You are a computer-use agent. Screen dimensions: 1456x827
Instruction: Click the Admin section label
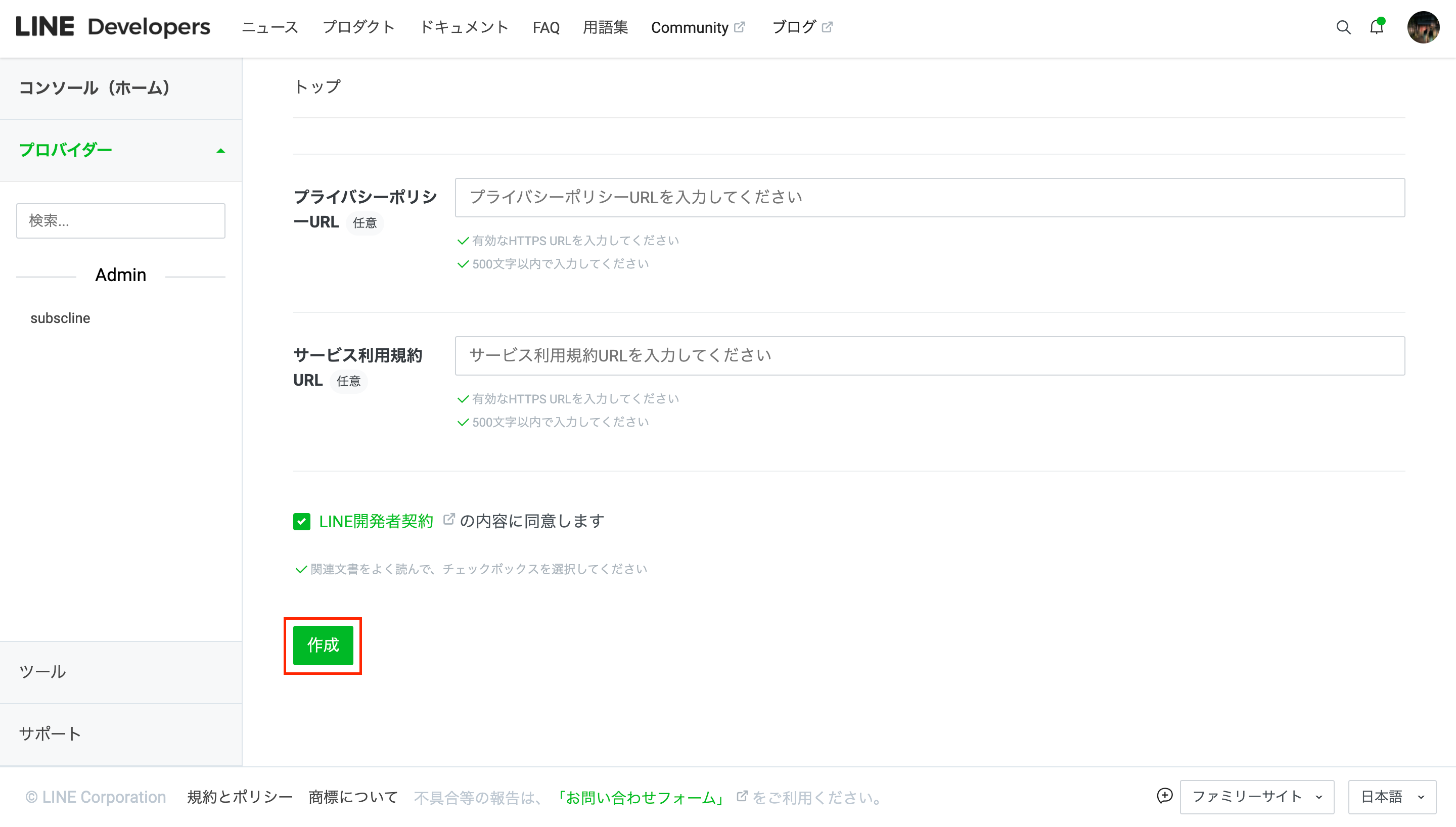coord(120,275)
